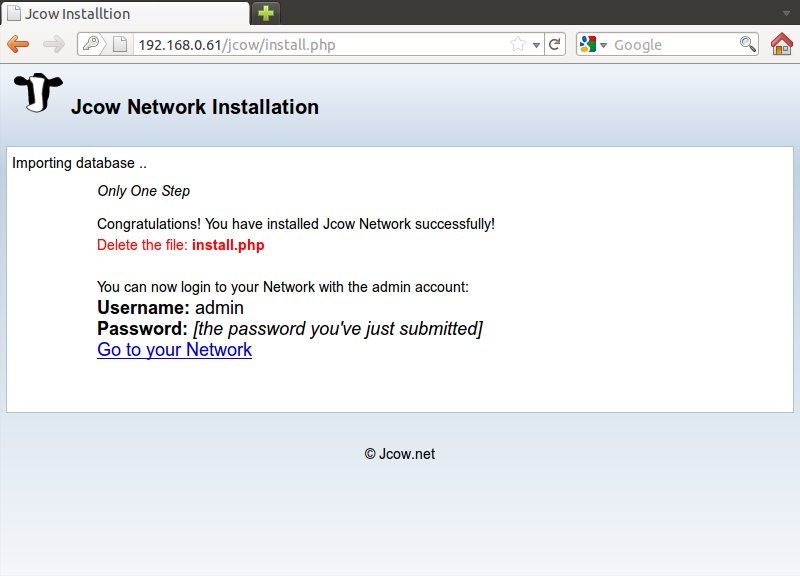Expand the address bar history dropdown
Viewport: 800px width, 576px height.
(x=536, y=45)
